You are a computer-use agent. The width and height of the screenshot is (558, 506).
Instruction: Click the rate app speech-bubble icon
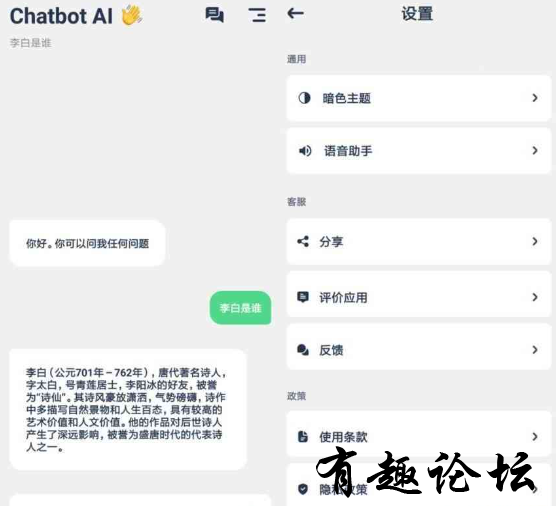pyautogui.click(x=303, y=297)
